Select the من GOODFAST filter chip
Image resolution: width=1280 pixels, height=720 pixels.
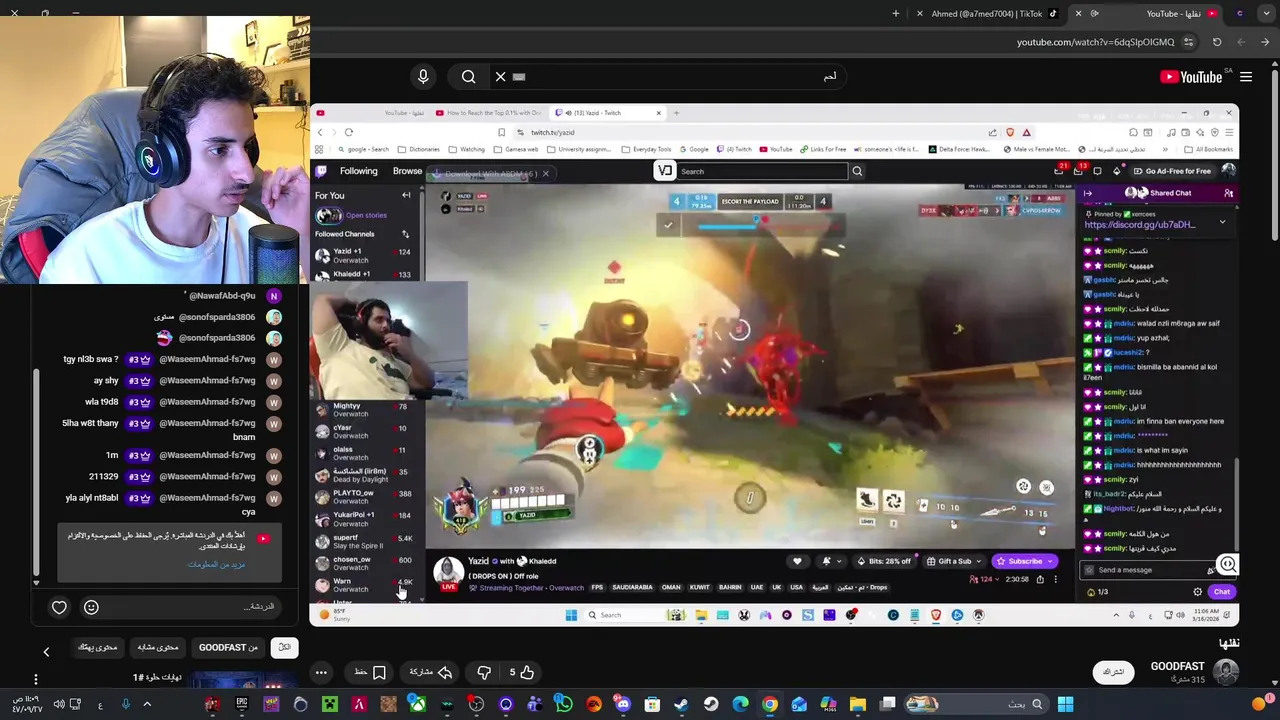coord(228,647)
